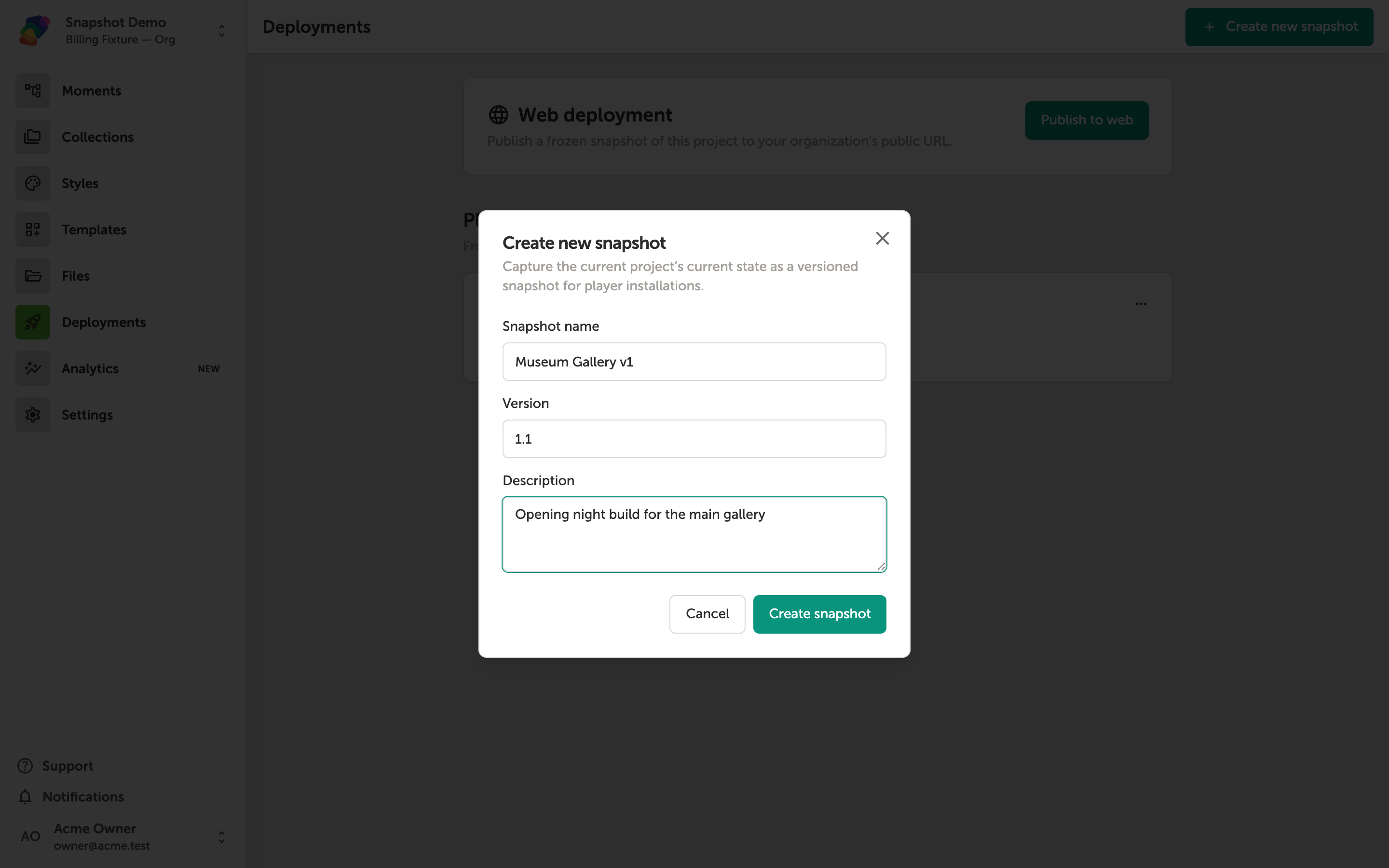Select Analytics in the sidebar
1389x868 pixels.
[123, 368]
